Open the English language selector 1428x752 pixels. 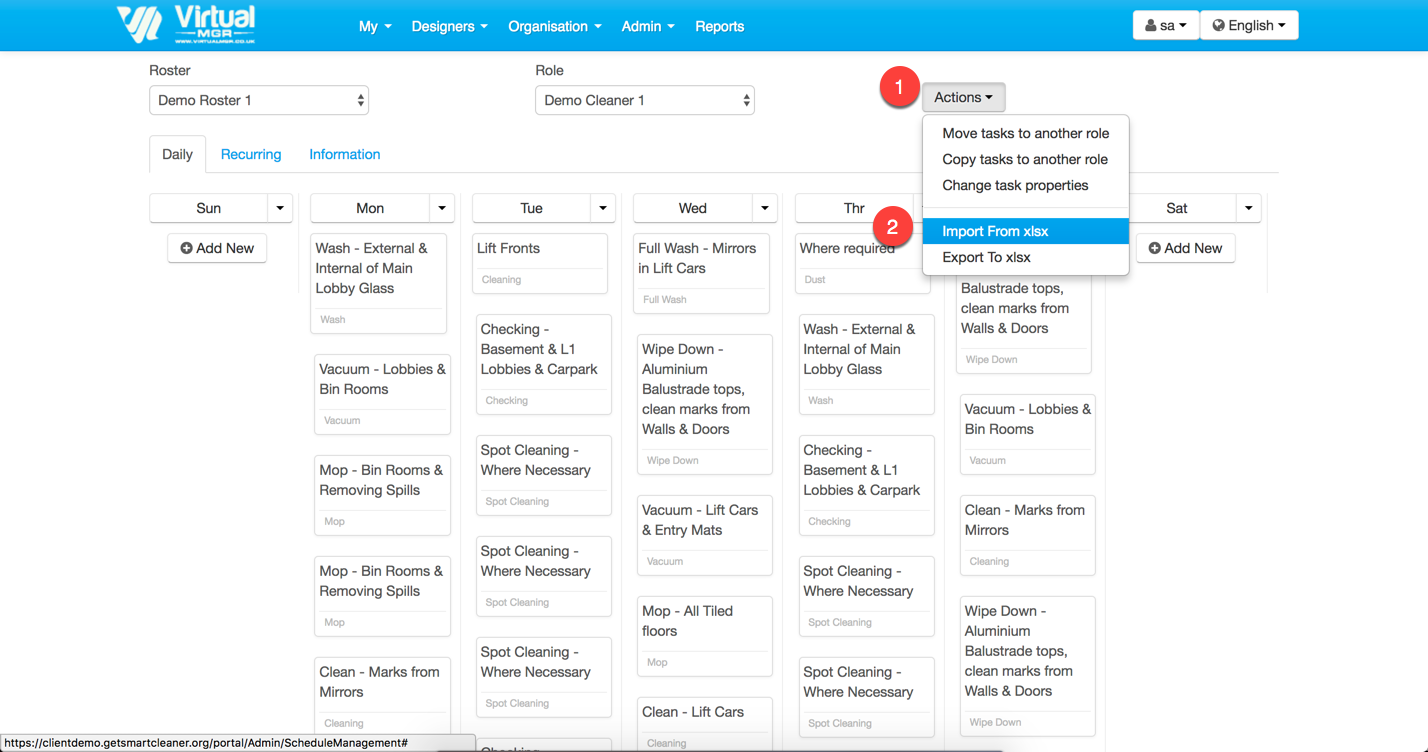tap(1249, 26)
